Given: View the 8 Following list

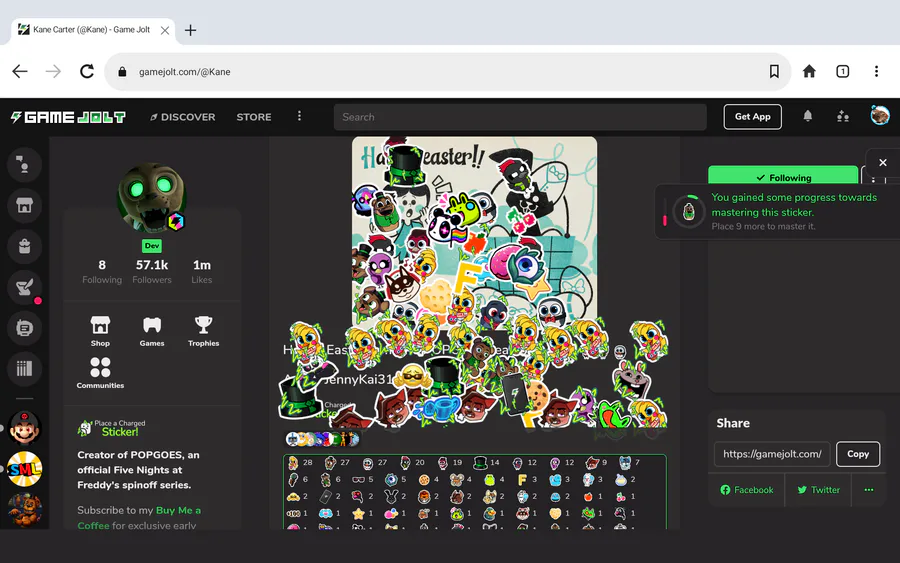Looking at the screenshot, I should [x=102, y=271].
